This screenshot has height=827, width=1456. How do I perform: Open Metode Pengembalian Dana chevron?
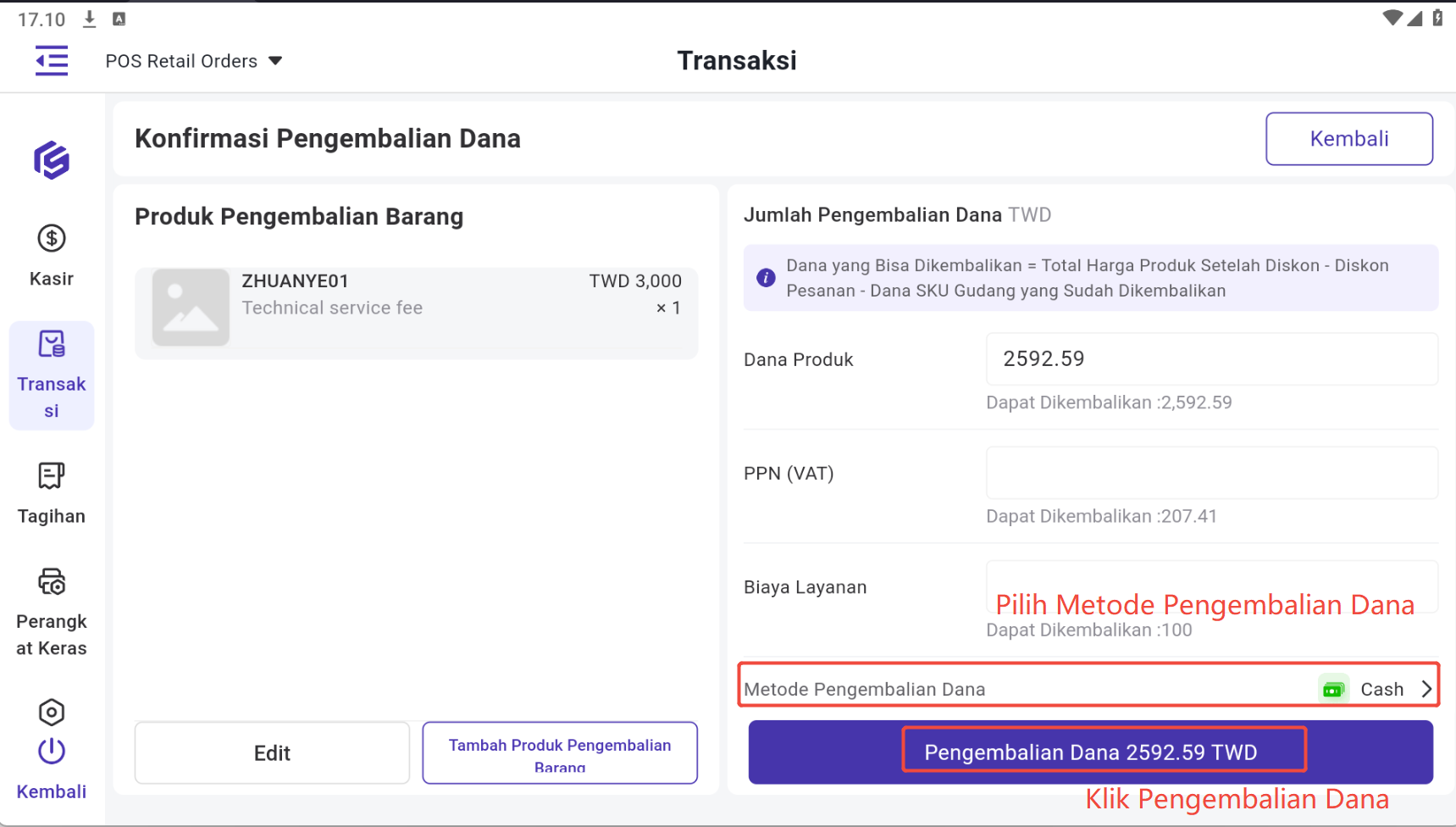tap(1426, 689)
